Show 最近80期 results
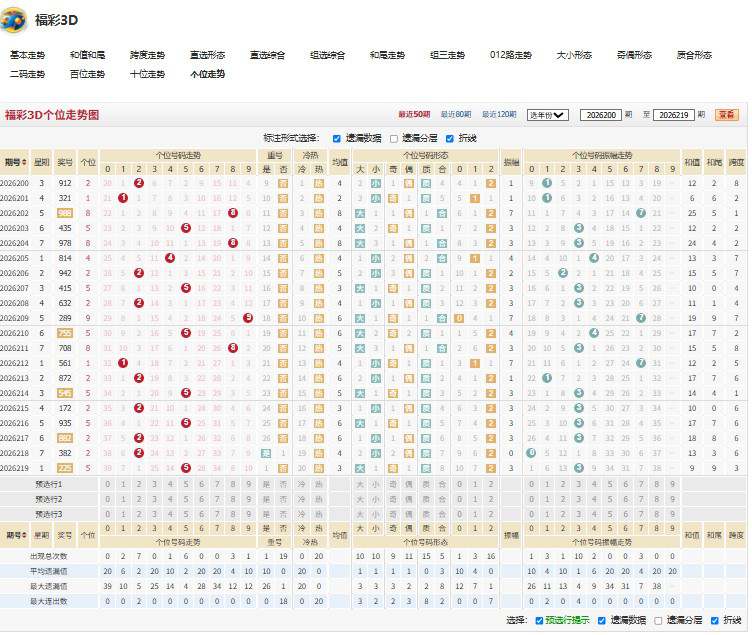752x635 pixels. click(x=456, y=114)
